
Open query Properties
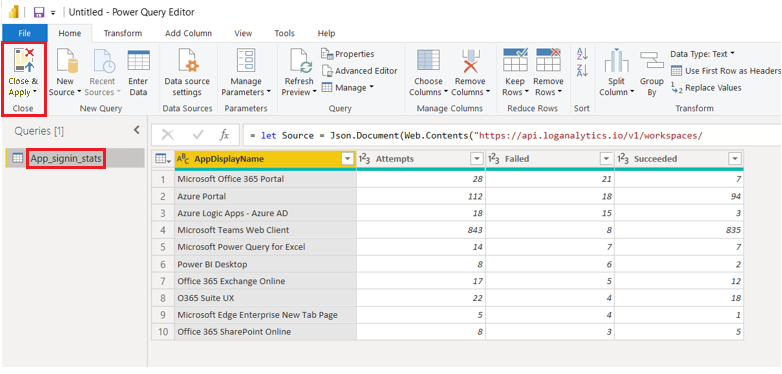point(348,54)
